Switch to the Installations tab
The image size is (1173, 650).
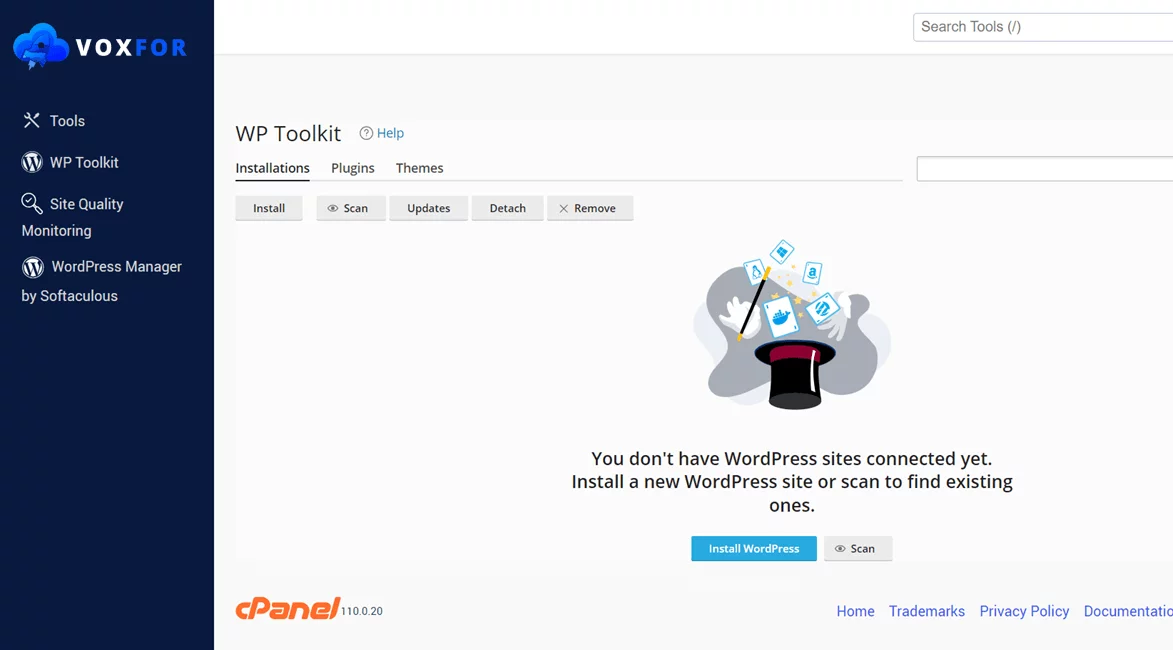pos(272,168)
